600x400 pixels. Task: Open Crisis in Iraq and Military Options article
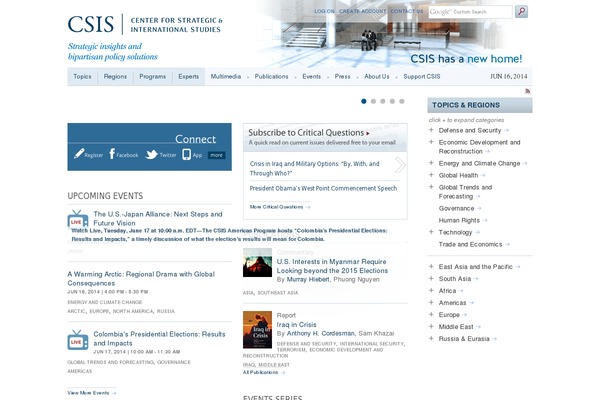click(x=315, y=168)
